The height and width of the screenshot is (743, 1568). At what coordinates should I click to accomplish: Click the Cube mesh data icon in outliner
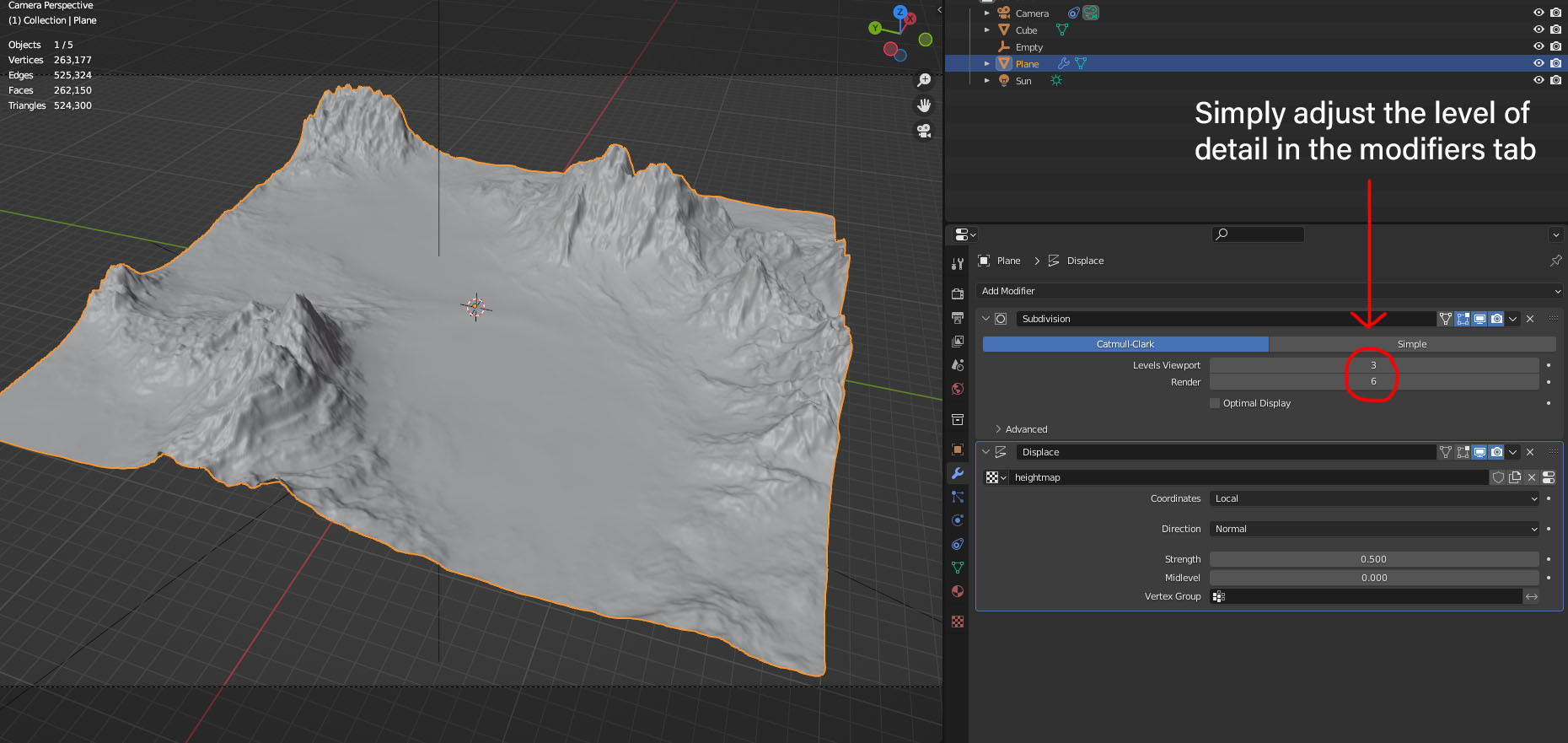[x=1062, y=30]
